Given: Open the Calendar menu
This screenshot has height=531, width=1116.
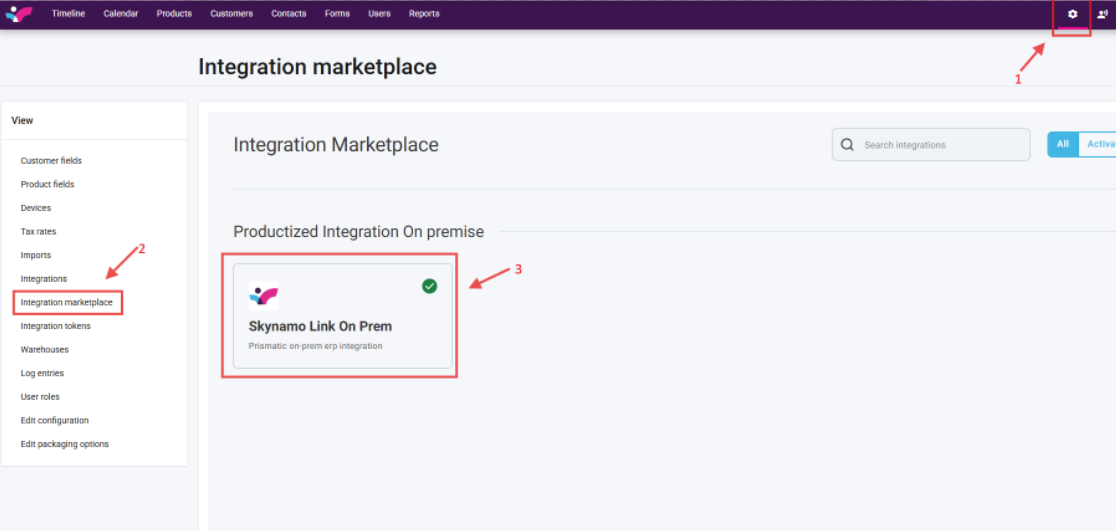Looking at the screenshot, I should click(121, 14).
